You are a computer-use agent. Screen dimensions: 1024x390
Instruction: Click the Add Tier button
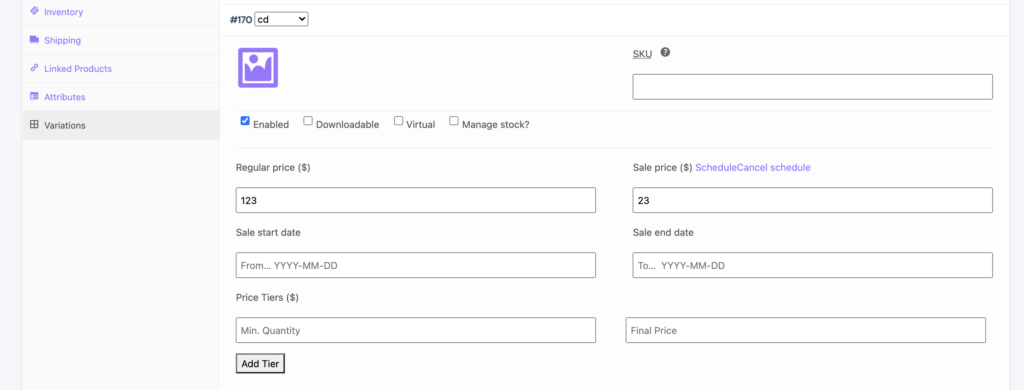(260, 363)
